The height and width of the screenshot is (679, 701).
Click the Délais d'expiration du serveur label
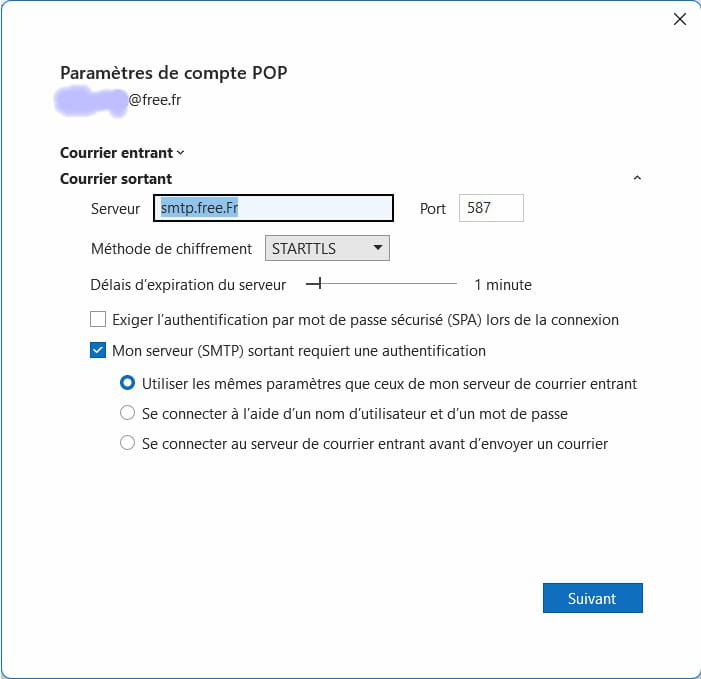[188, 285]
